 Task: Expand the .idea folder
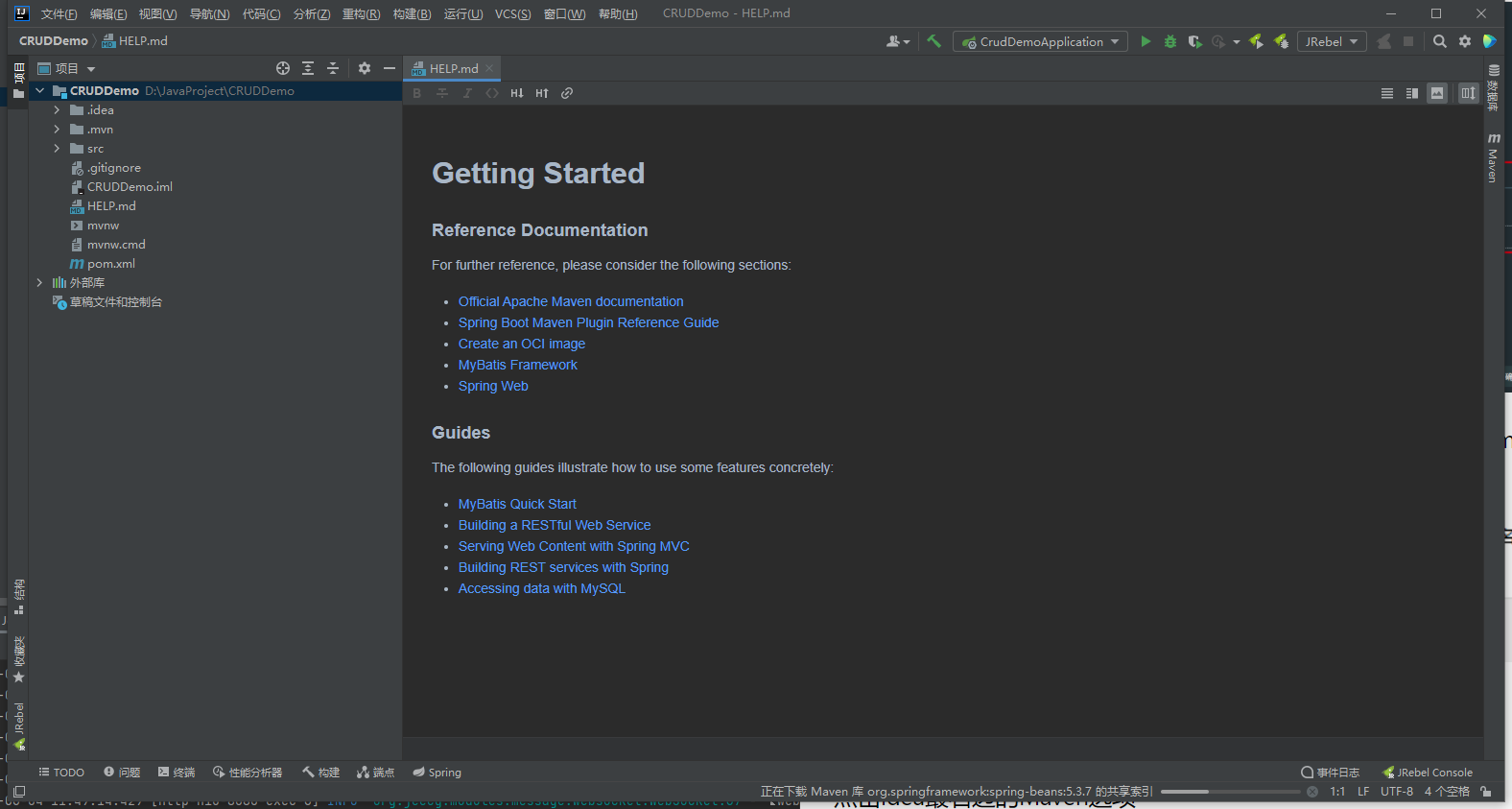tap(57, 110)
